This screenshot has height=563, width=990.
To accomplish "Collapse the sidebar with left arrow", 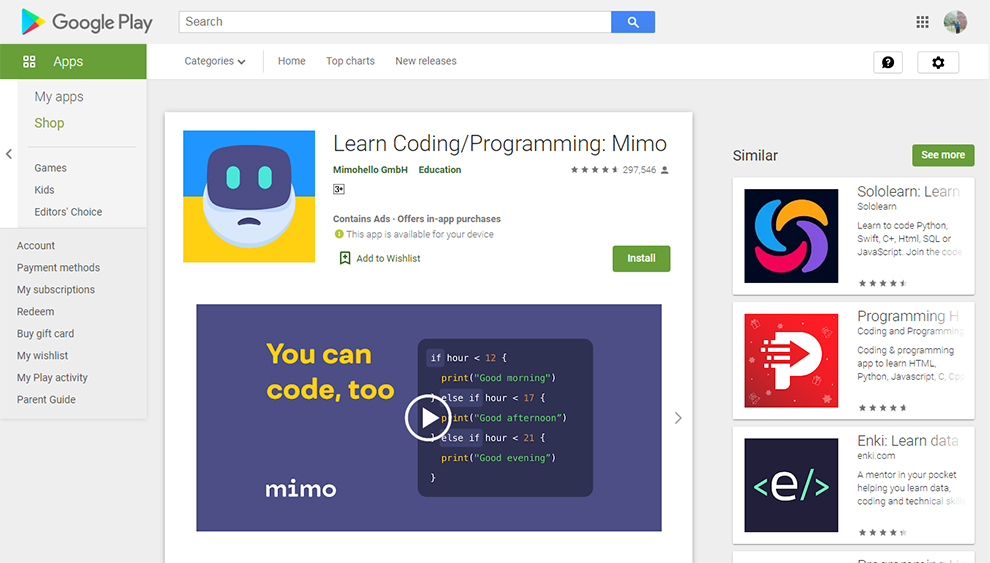I will [9, 154].
